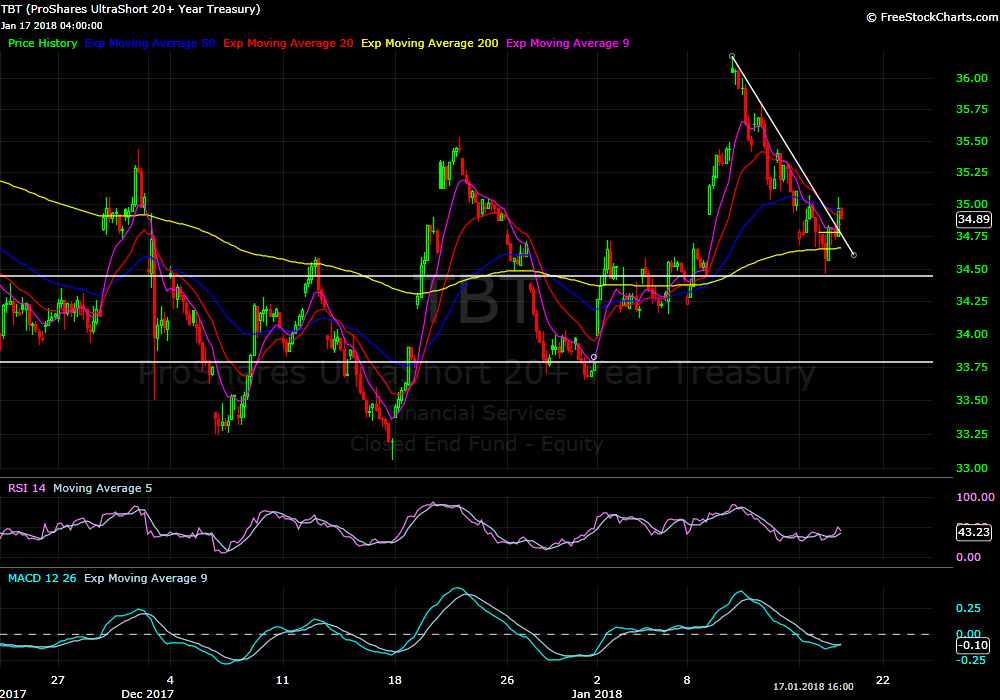
Task: Click the 34.89 current price tag
Action: pos(973,219)
